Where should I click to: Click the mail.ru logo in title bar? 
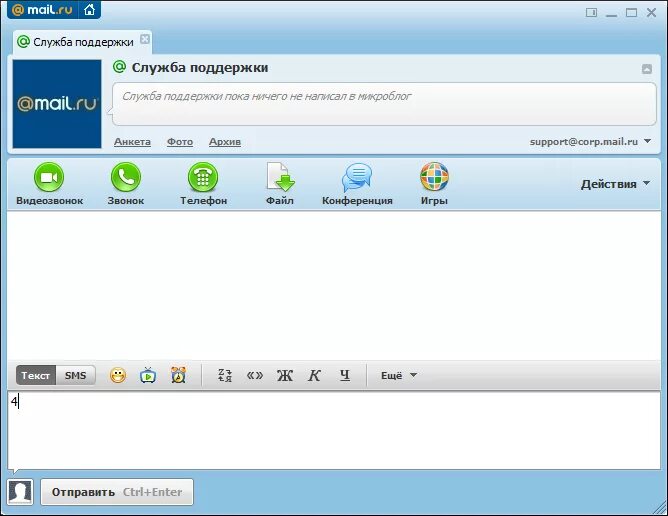click(42, 9)
